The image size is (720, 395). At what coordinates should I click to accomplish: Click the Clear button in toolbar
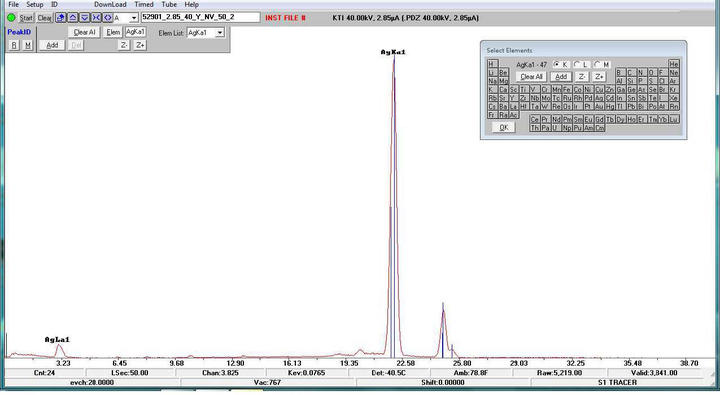click(x=45, y=18)
